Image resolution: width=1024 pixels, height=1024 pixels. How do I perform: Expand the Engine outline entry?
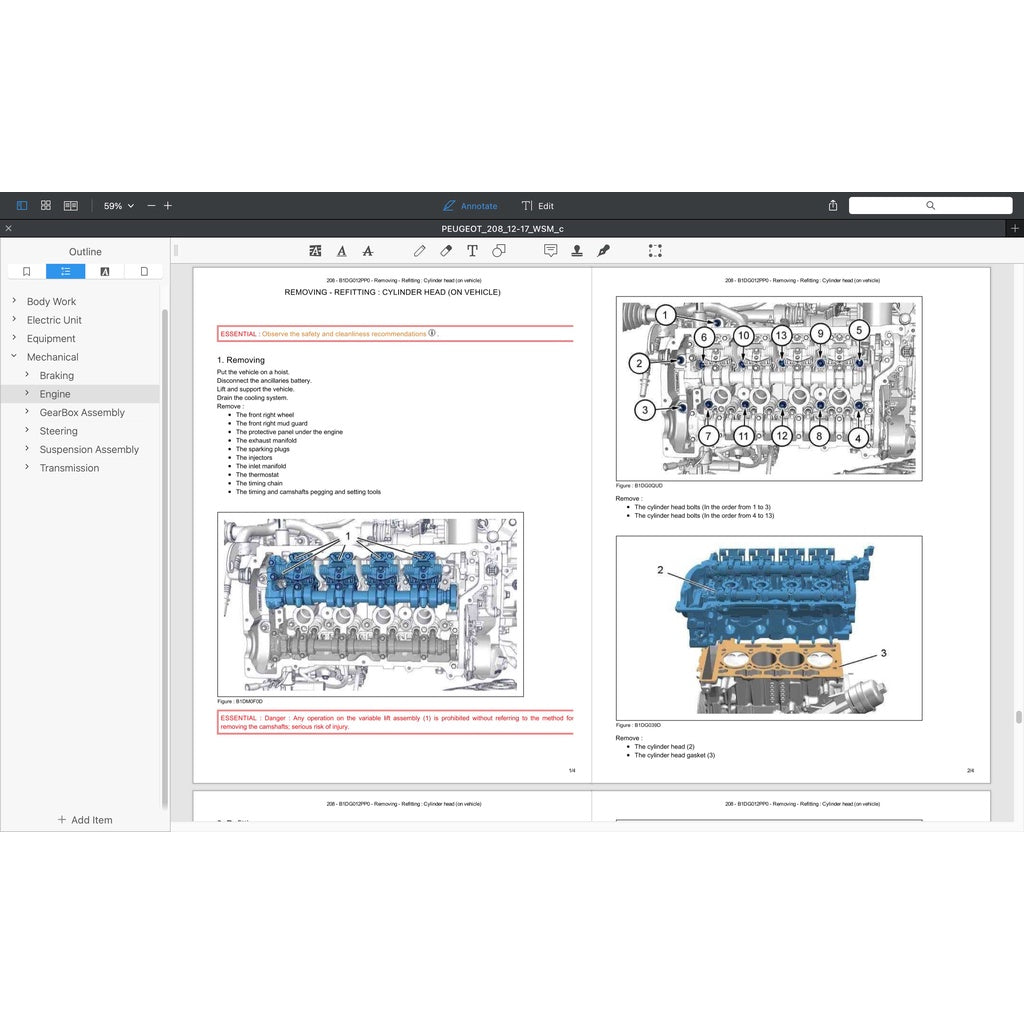[28, 394]
